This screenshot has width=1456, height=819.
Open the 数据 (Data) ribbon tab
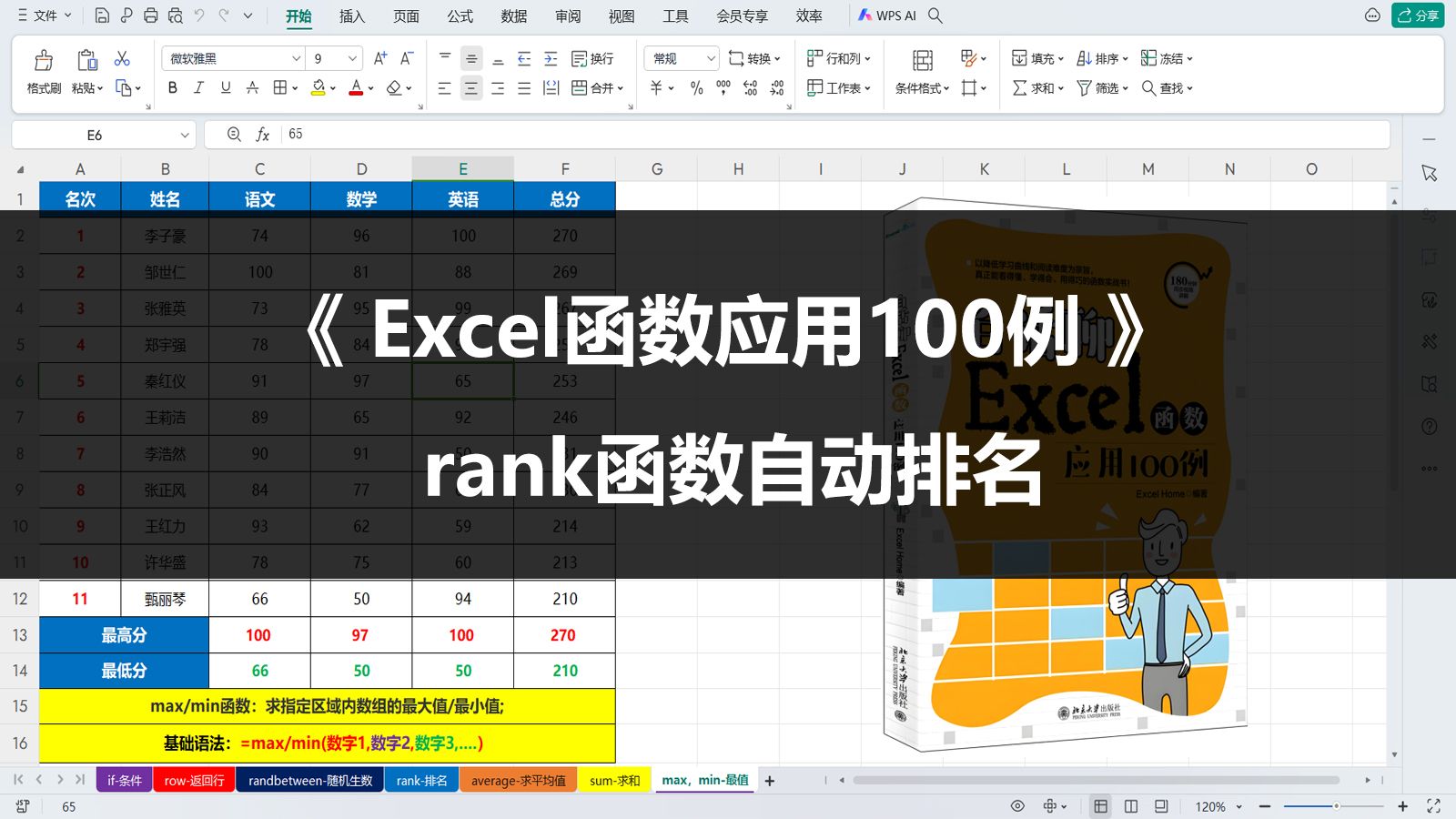coord(514,16)
